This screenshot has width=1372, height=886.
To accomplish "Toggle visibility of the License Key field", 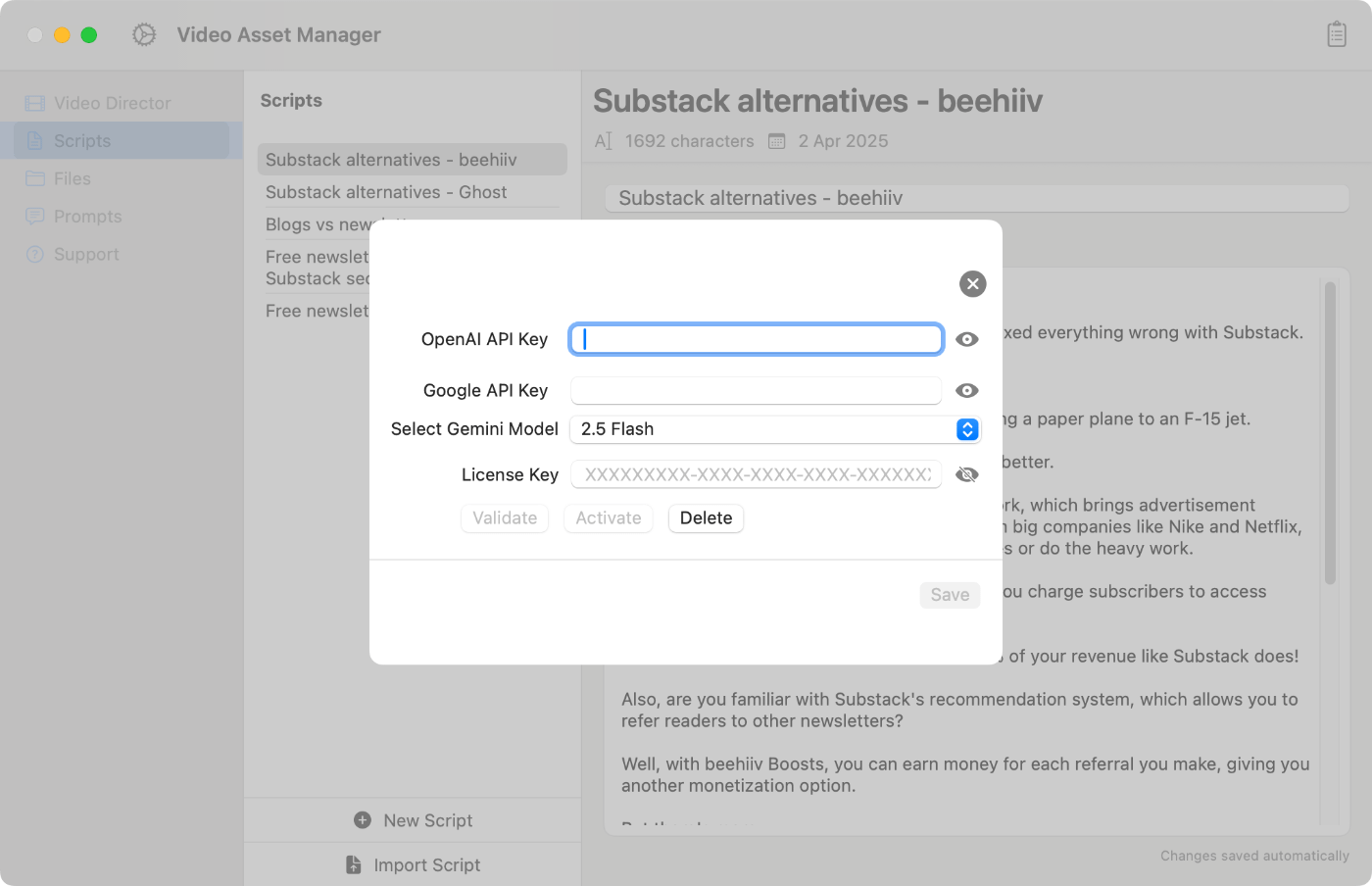I will (x=967, y=473).
